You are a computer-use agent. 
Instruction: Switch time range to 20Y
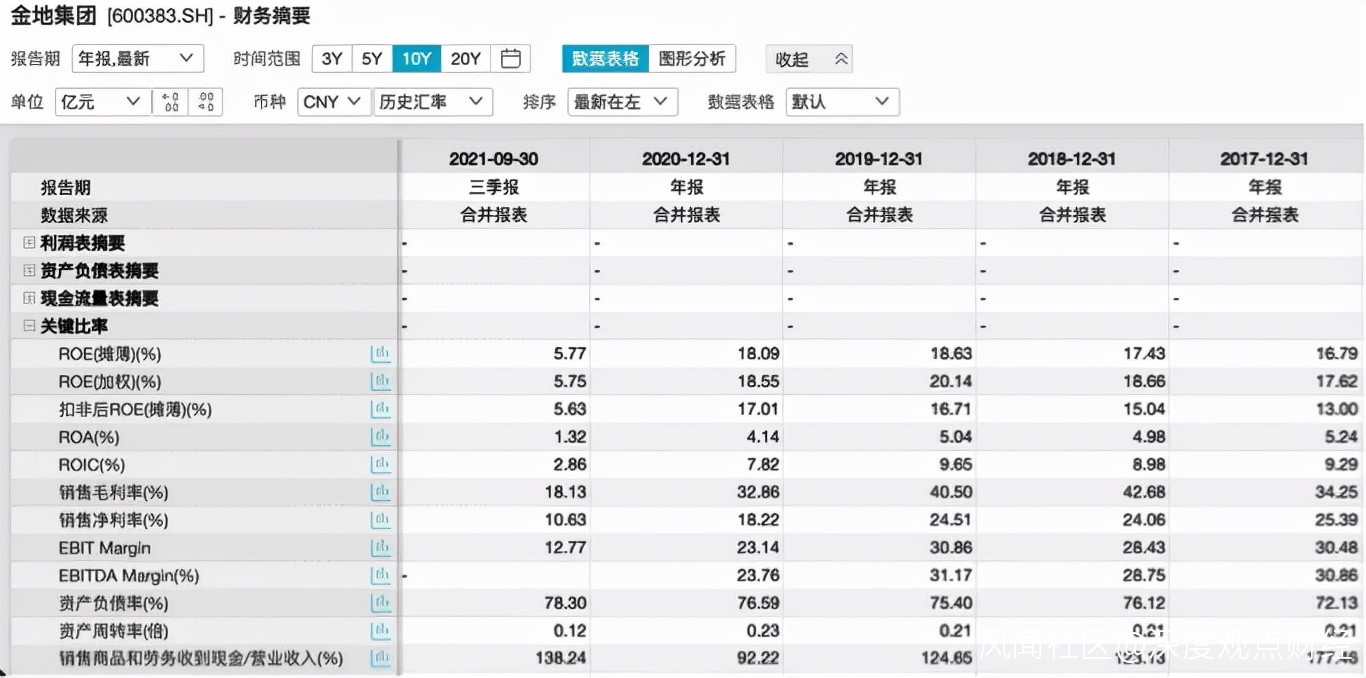[465, 59]
